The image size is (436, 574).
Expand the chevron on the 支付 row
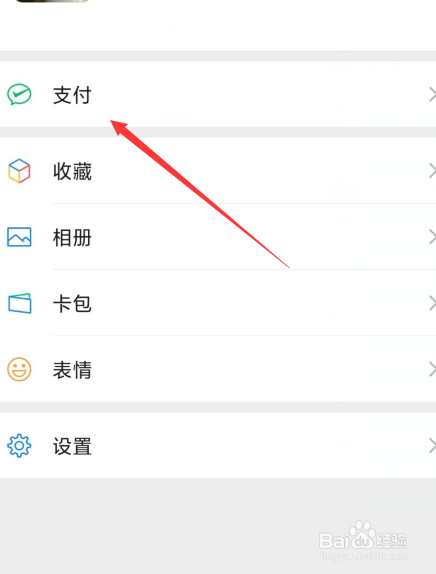(x=432, y=94)
